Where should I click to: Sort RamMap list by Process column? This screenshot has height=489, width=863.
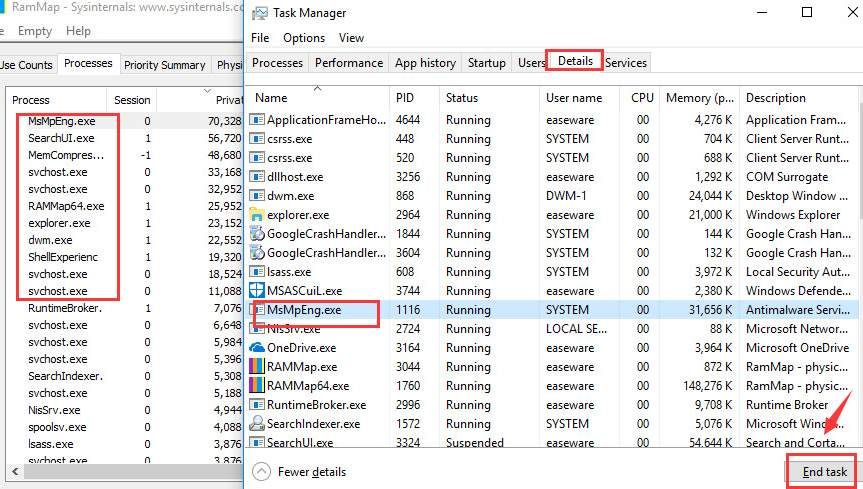click(31, 100)
